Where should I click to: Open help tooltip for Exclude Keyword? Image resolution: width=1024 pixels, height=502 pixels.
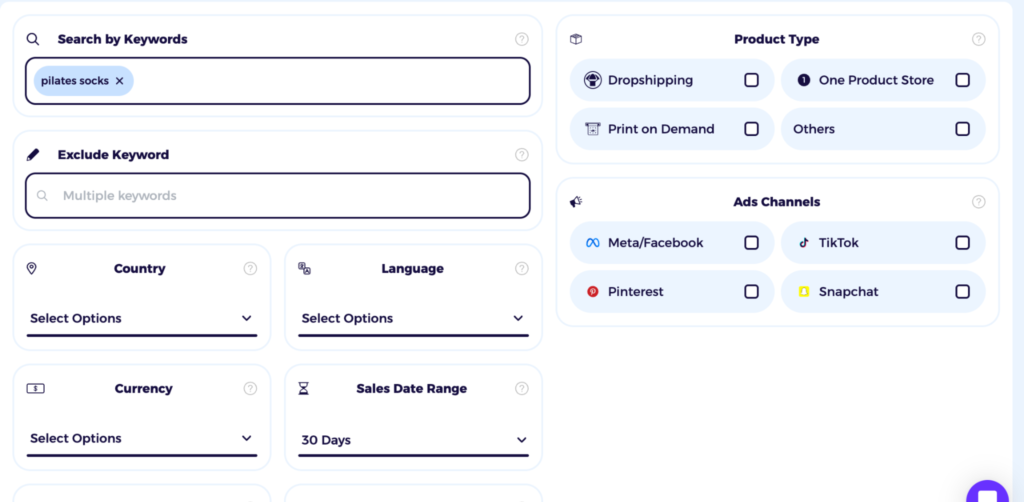(521, 155)
